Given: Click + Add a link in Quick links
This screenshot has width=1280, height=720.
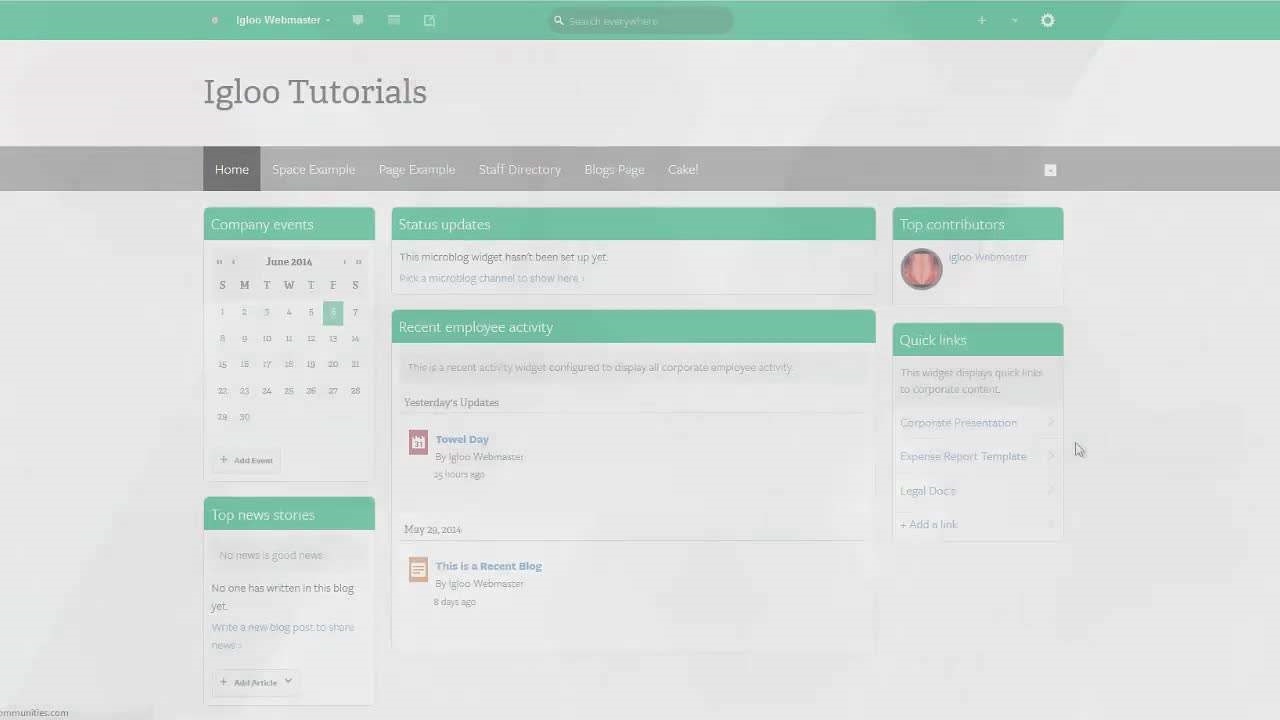Looking at the screenshot, I should click(x=929, y=524).
